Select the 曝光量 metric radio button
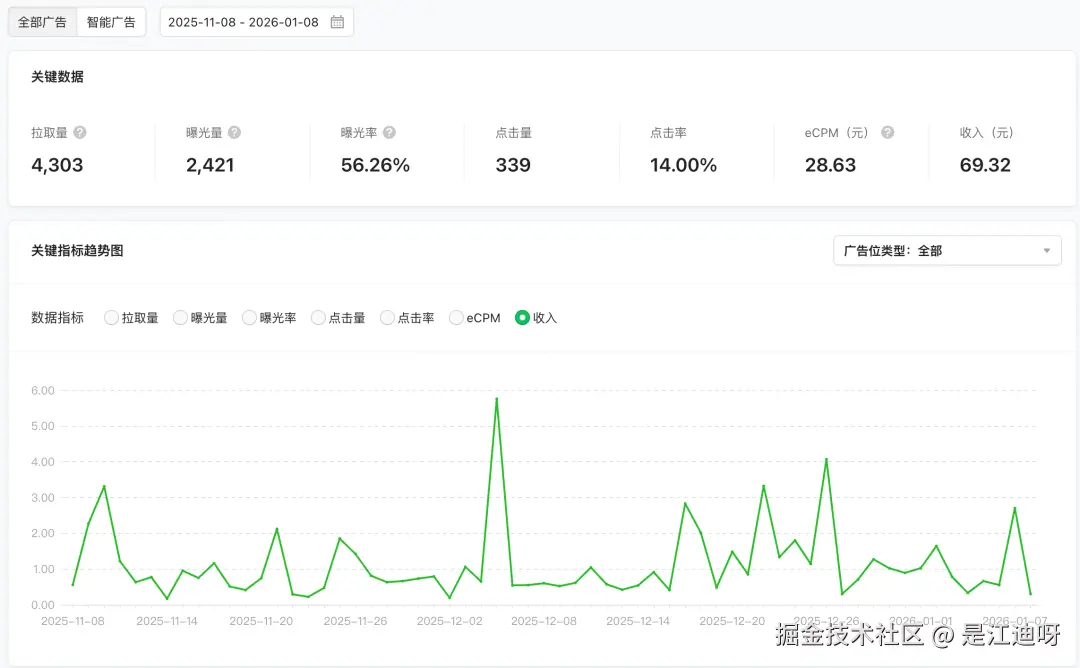 pyautogui.click(x=180, y=317)
